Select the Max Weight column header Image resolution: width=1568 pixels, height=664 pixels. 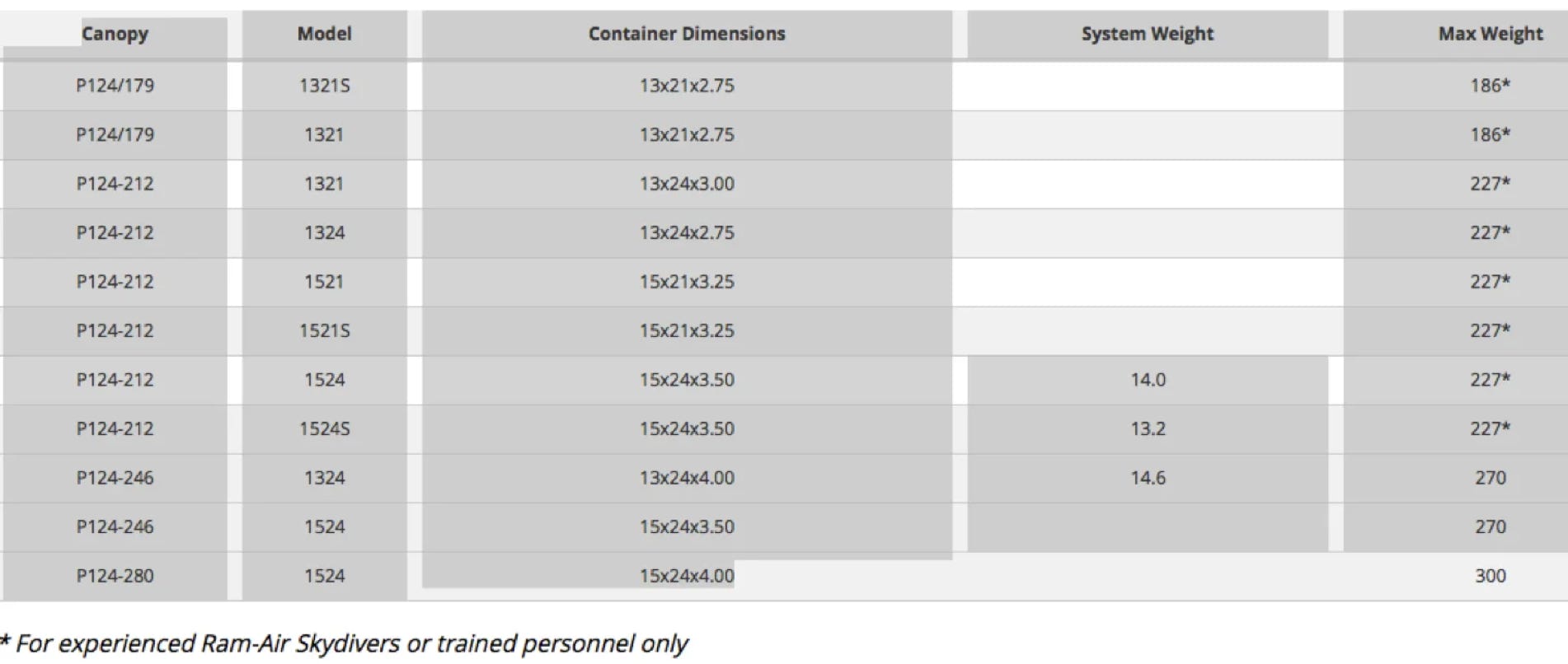click(1490, 34)
